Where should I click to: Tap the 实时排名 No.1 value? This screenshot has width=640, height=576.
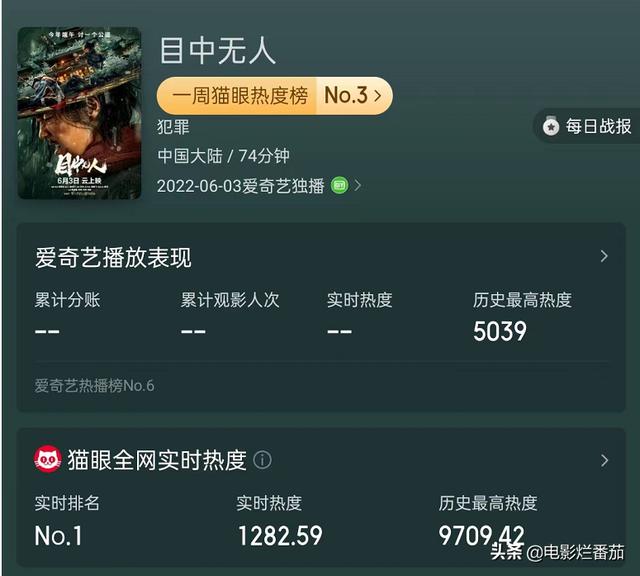pos(58,536)
